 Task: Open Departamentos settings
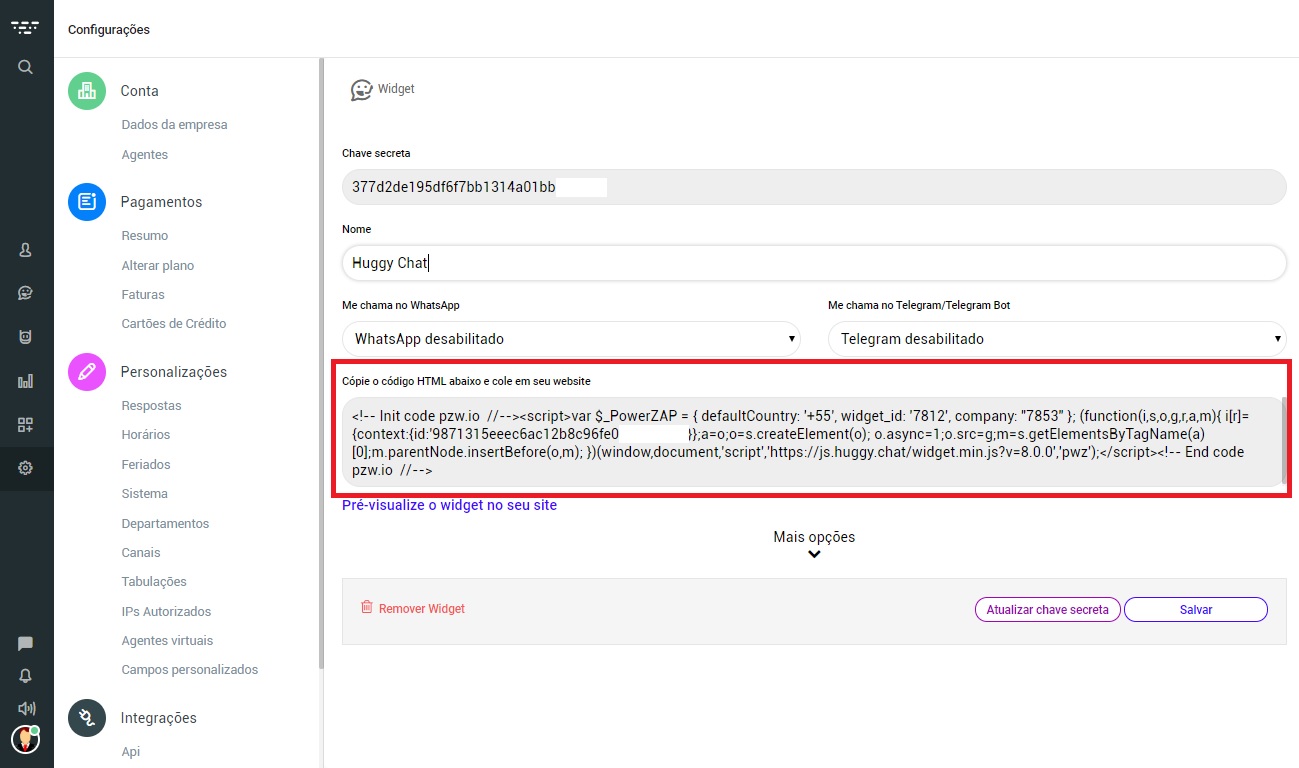pos(165,524)
